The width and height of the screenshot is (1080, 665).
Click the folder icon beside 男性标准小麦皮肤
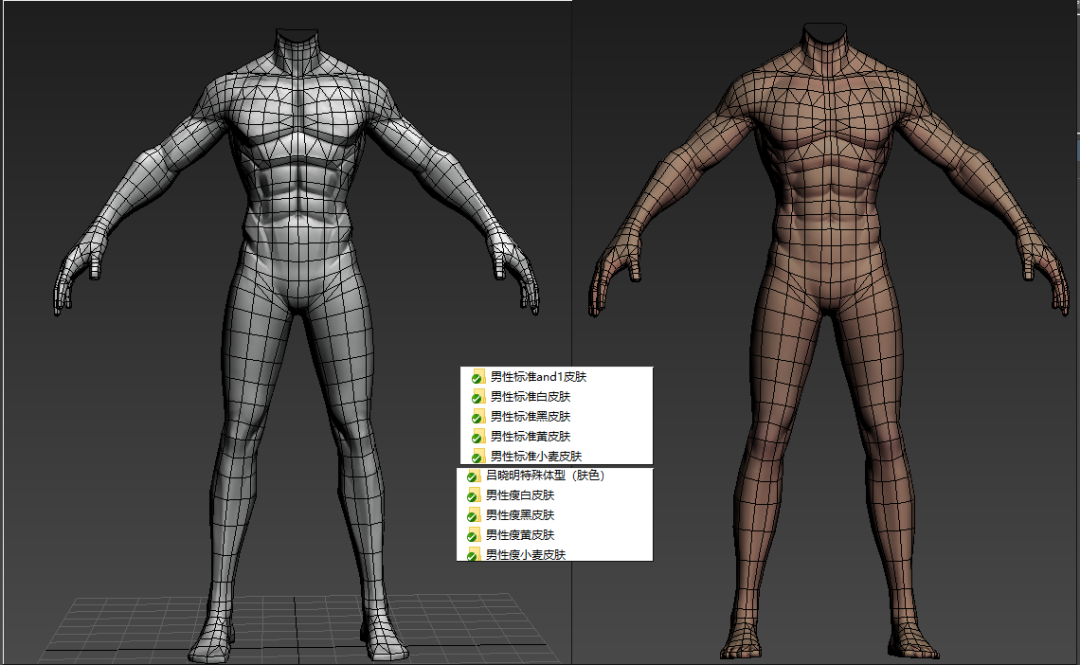tap(478, 456)
